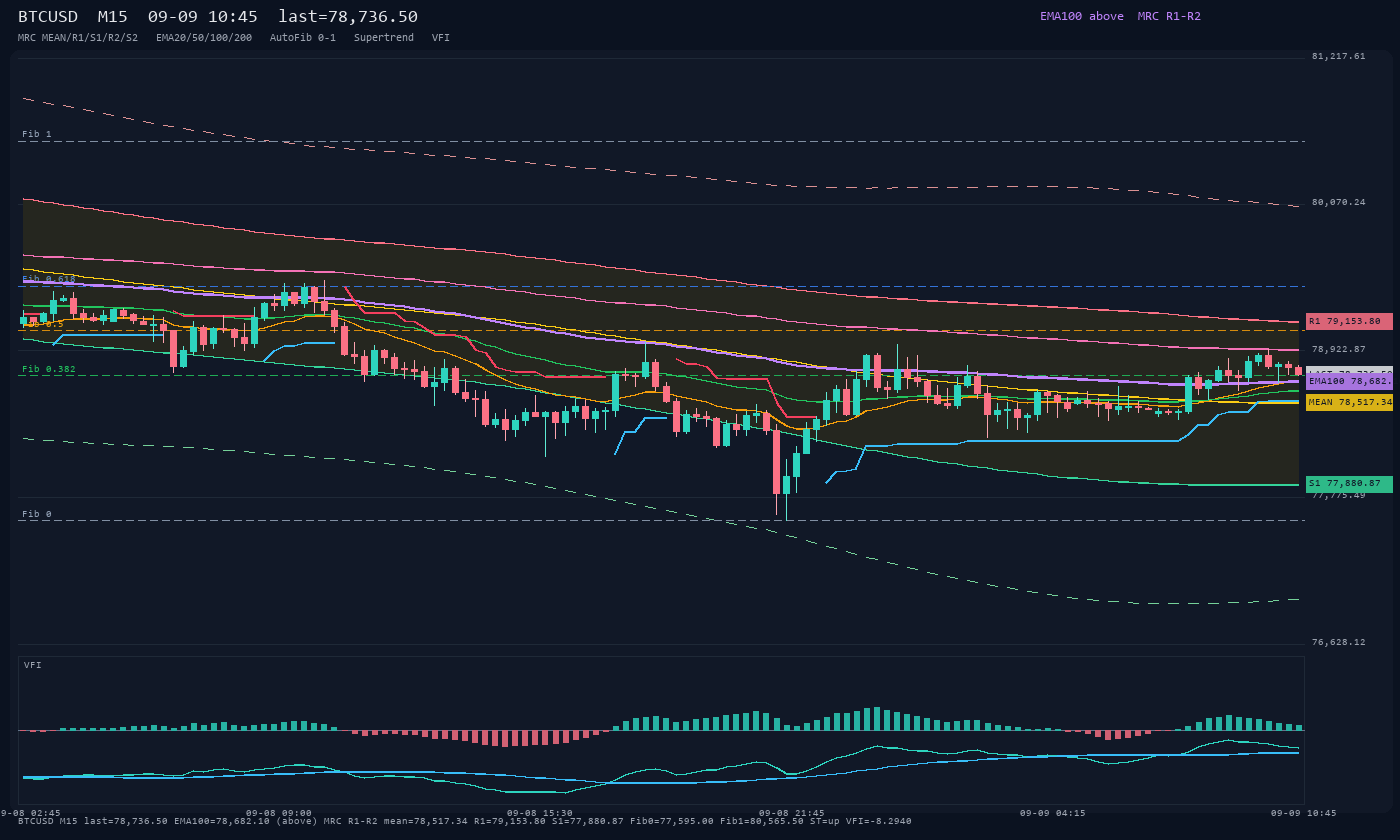
Task: Click the 81,217.61 price axis label
Action: pos(1338,56)
